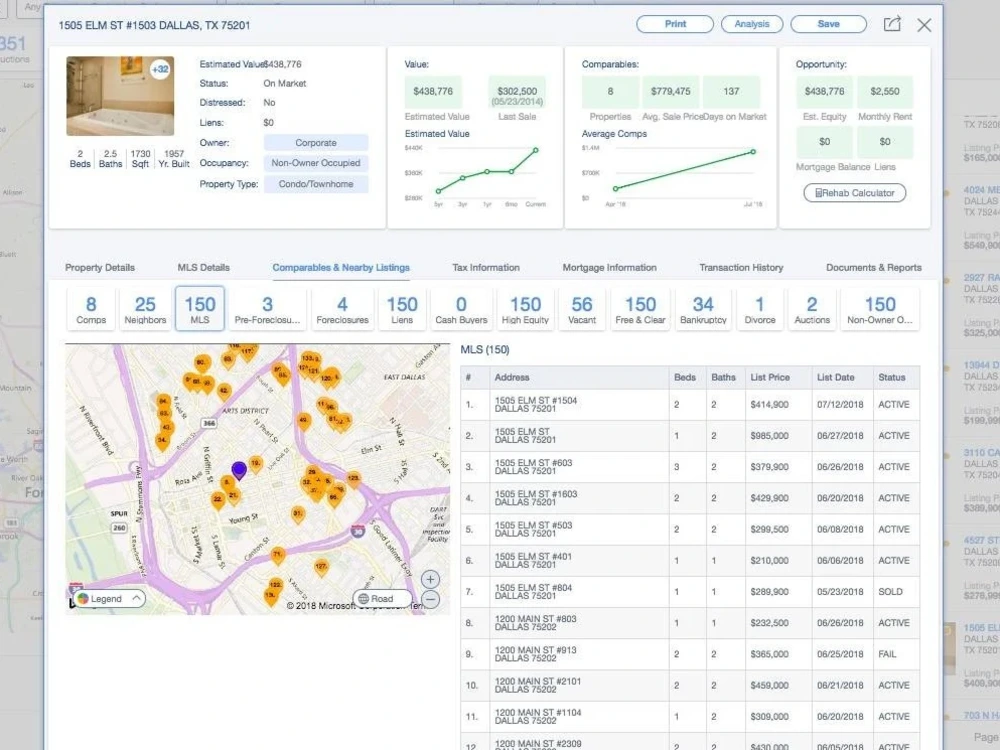Click the orange map pin numbered 19

pyautogui.click(x=256, y=464)
